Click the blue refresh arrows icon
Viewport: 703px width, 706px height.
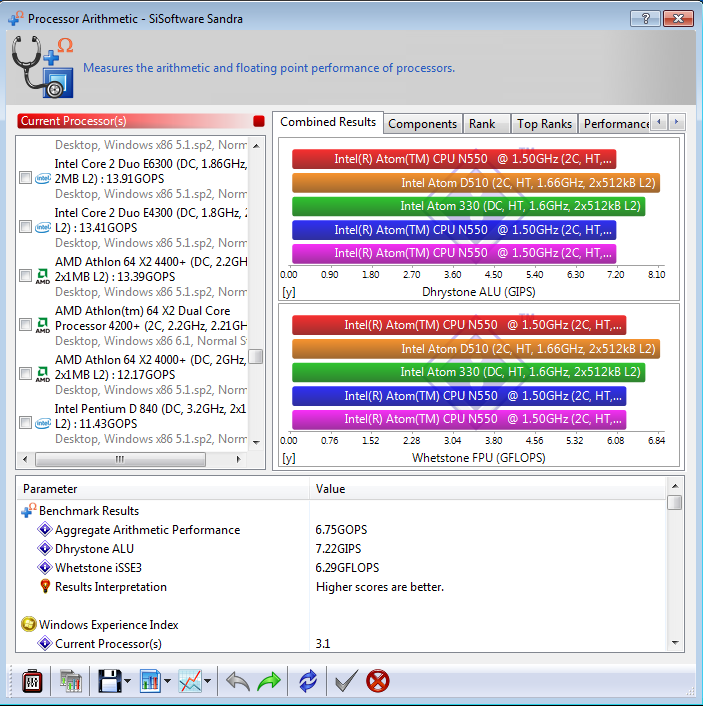(307, 682)
